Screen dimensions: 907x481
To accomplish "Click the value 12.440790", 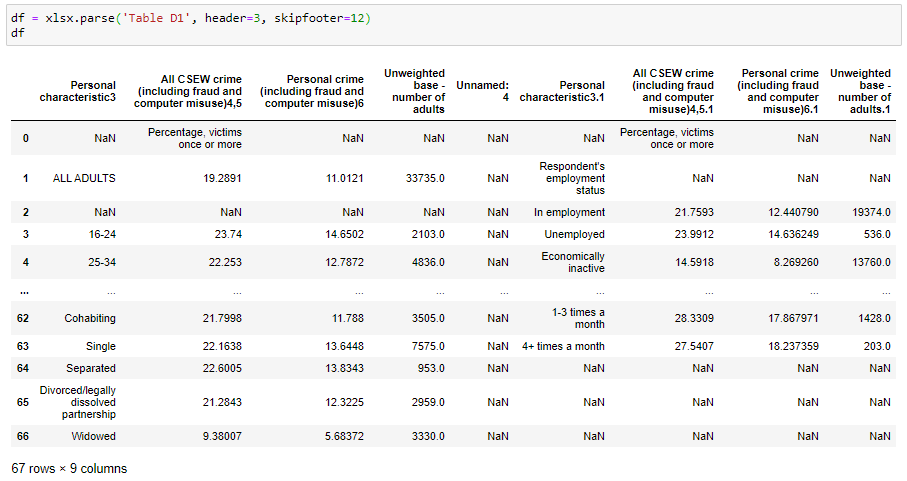I will (793, 212).
